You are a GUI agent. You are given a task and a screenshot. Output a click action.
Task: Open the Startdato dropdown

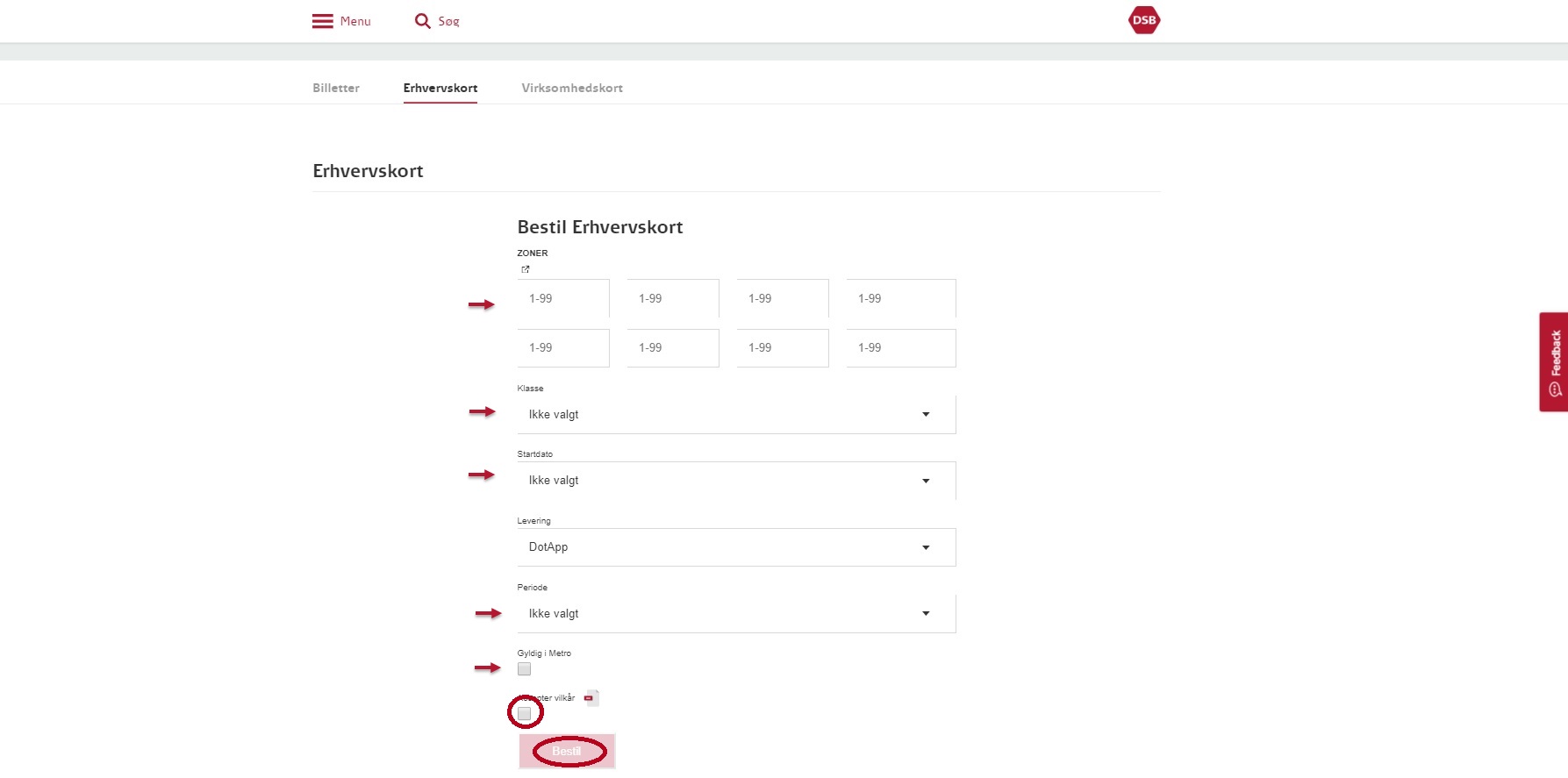[x=735, y=481]
